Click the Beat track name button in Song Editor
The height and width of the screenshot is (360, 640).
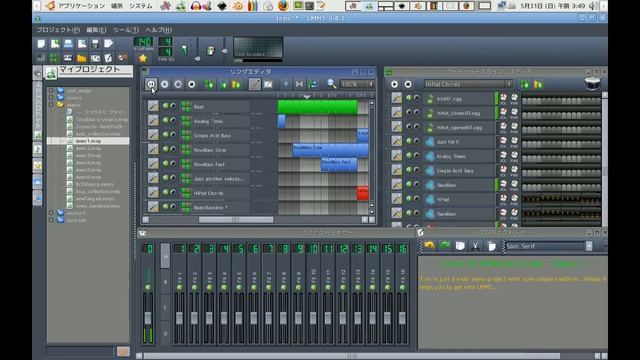216,107
